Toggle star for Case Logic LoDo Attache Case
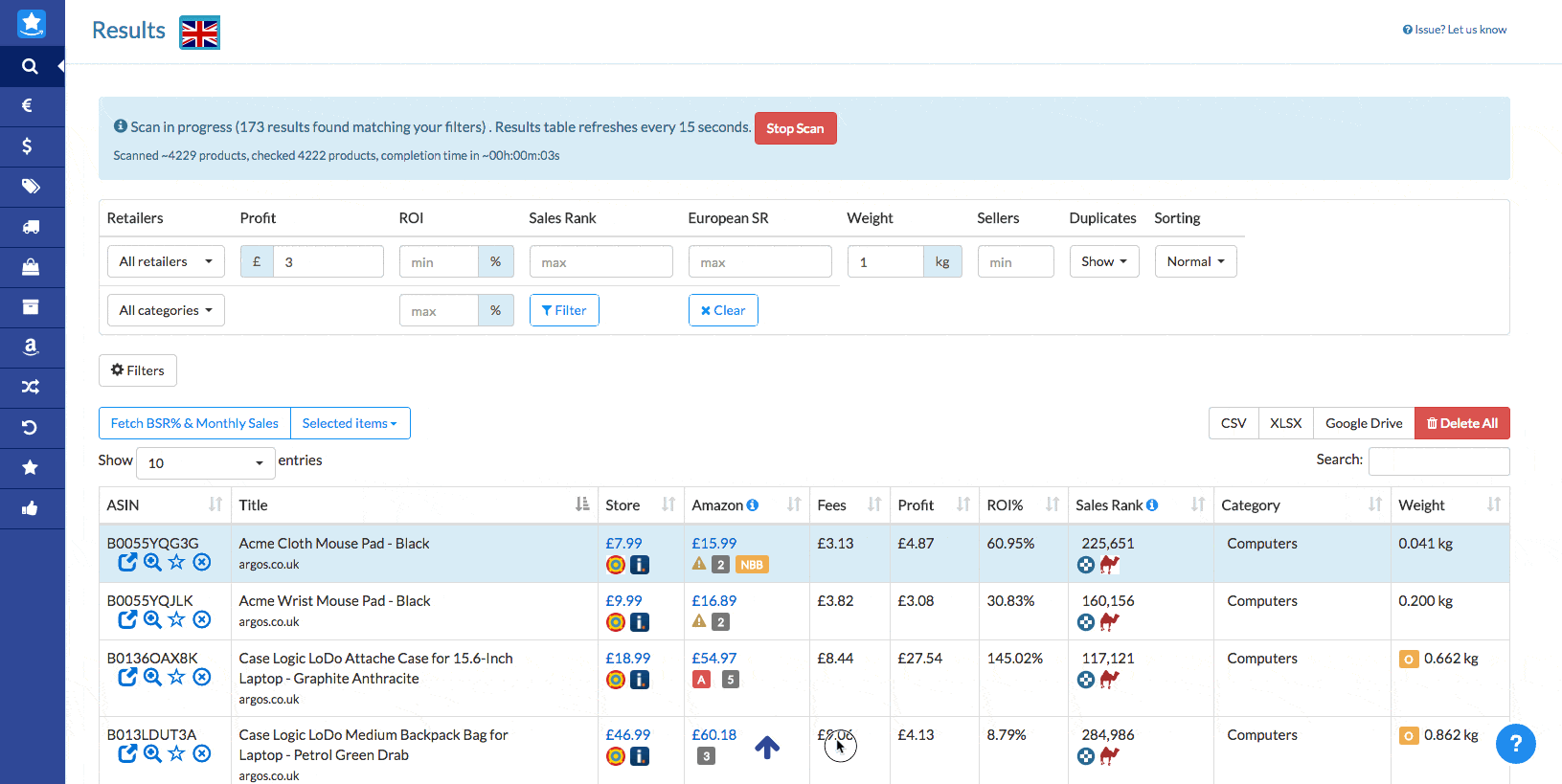The image size is (1562, 784). (176, 678)
